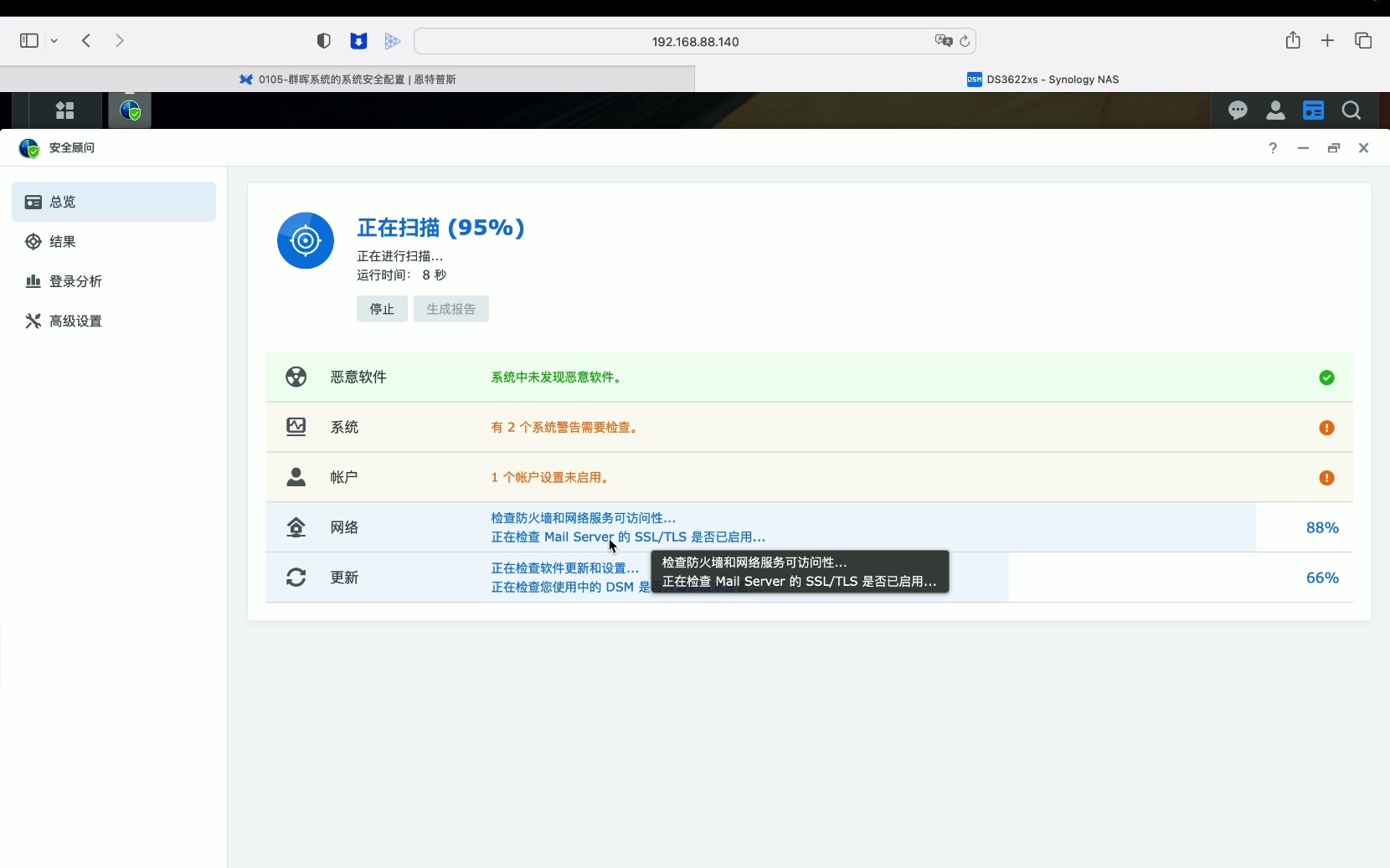Image resolution: width=1390 pixels, height=868 pixels.
Task: Go back with Safari's back arrow
Action: [86, 40]
